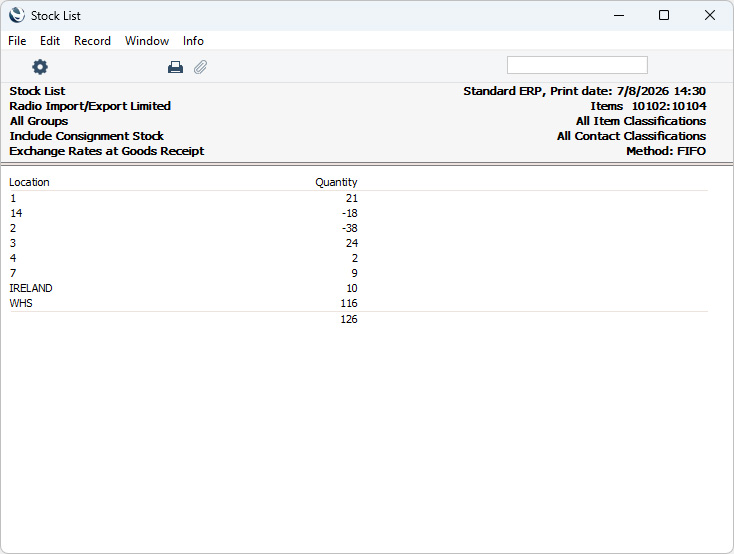Click 'Items 10102:10104' range text

pyautogui.click(x=648, y=106)
